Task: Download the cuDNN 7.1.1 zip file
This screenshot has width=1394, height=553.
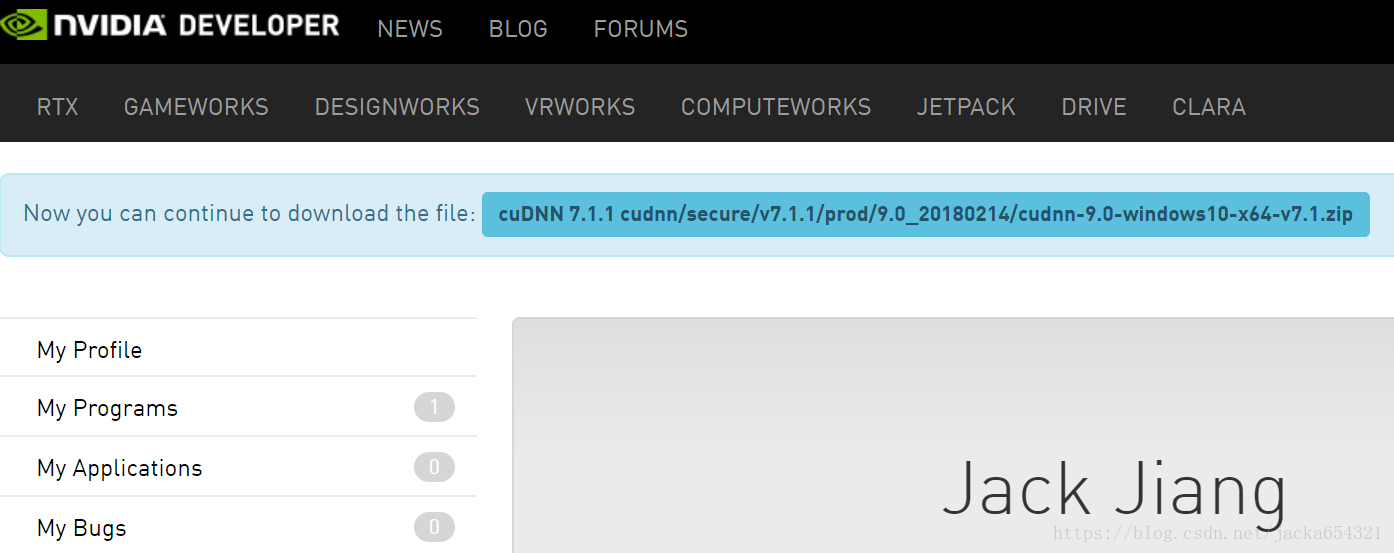Action: point(926,215)
